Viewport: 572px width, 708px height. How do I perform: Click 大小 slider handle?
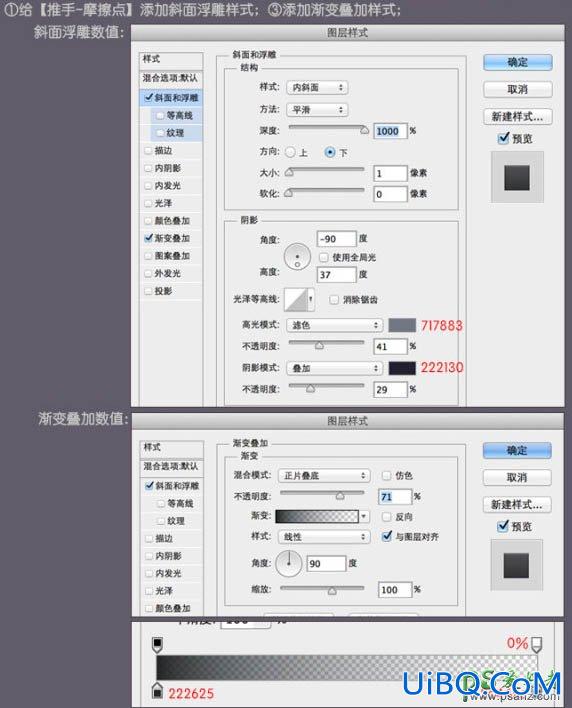pyautogui.click(x=289, y=172)
